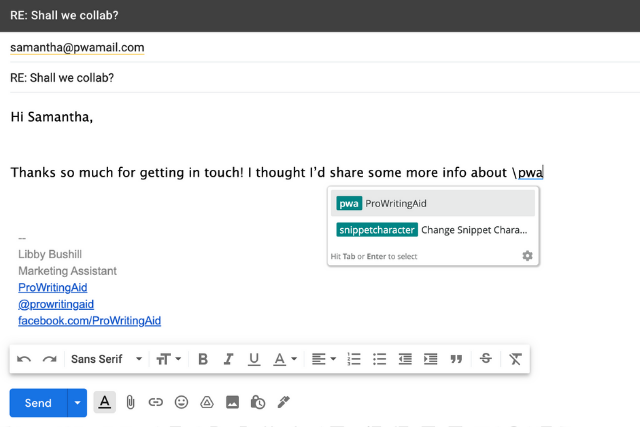
Task: Toggle underline formatting
Action: click(254, 359)
